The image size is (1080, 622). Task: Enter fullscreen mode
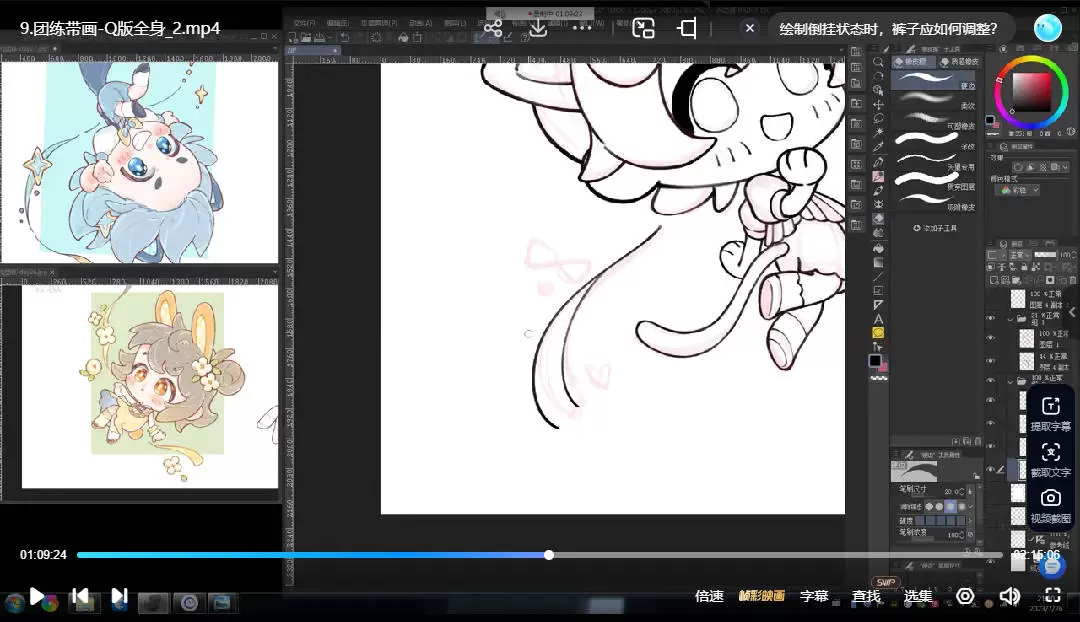tap(1052, 596)
